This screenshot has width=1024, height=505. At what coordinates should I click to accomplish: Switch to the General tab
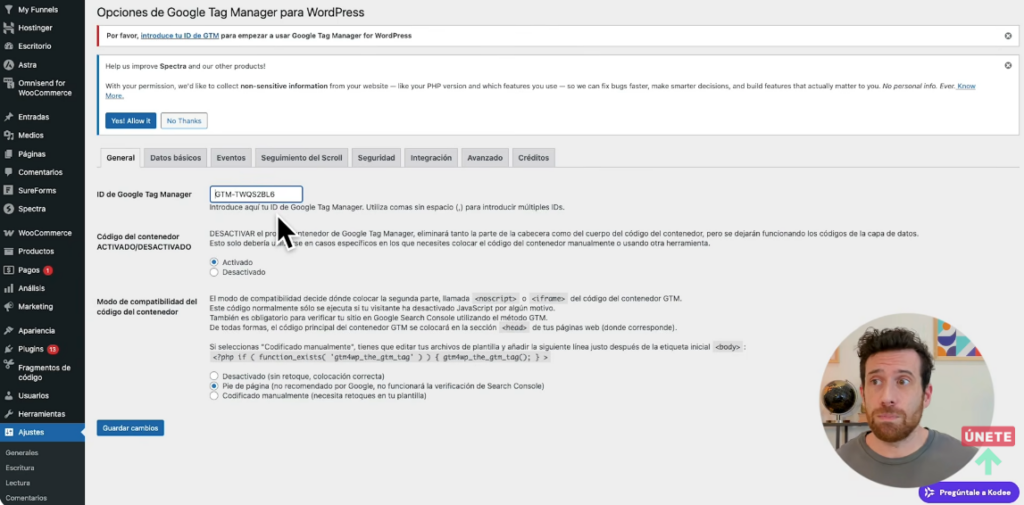120,158
